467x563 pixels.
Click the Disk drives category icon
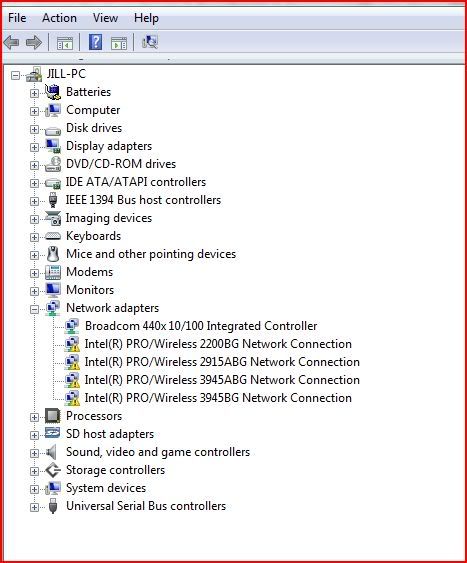point(53,130)
